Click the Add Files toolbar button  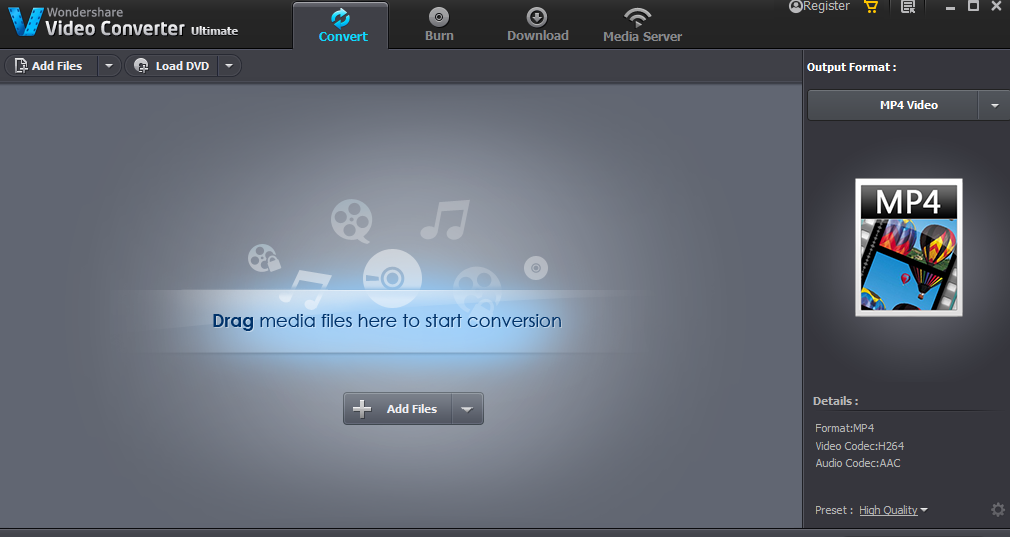[x=51, y=66]
